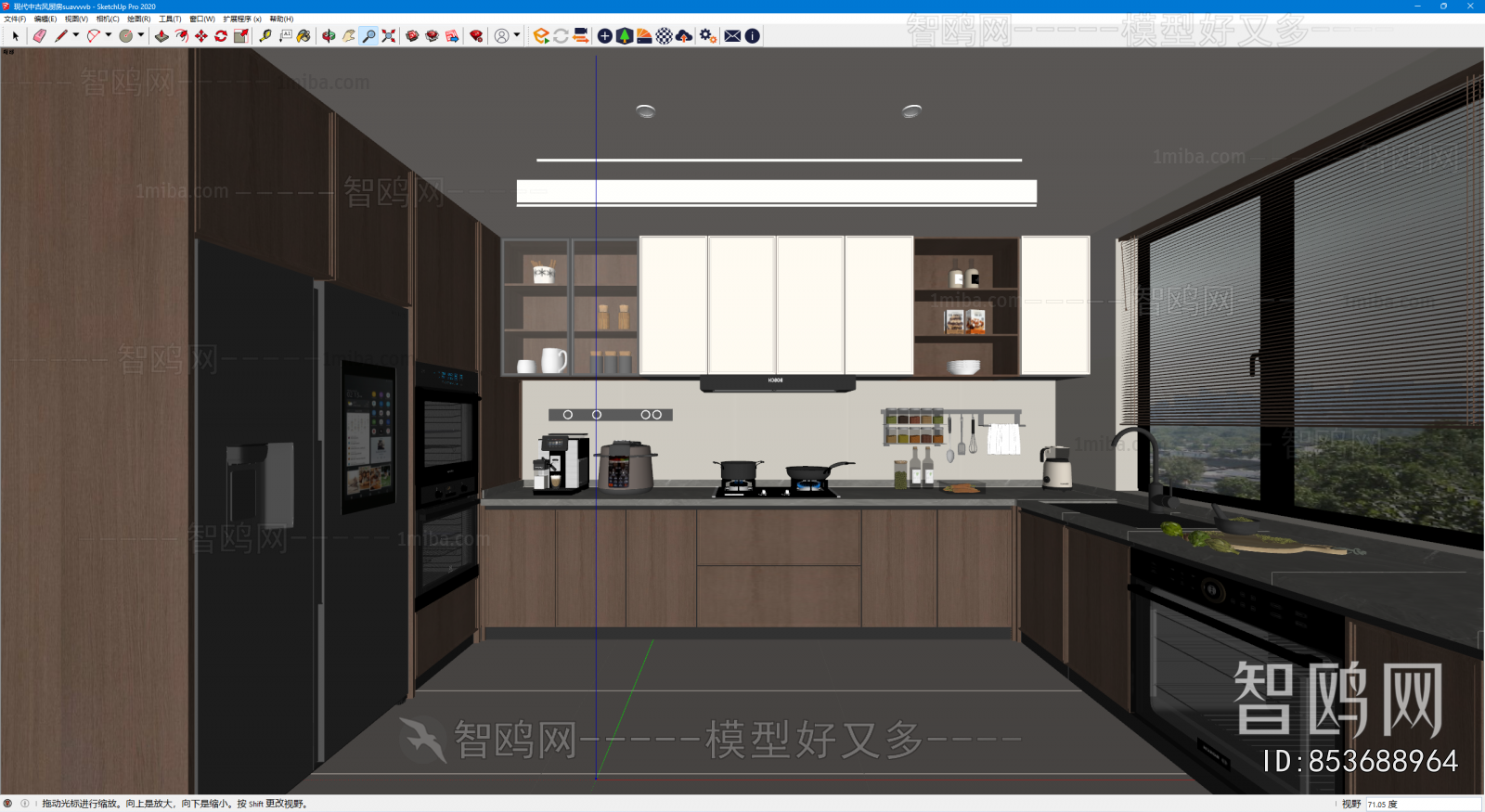
Task: Click the refrigerator model in viewport
Action: point(302,520)
